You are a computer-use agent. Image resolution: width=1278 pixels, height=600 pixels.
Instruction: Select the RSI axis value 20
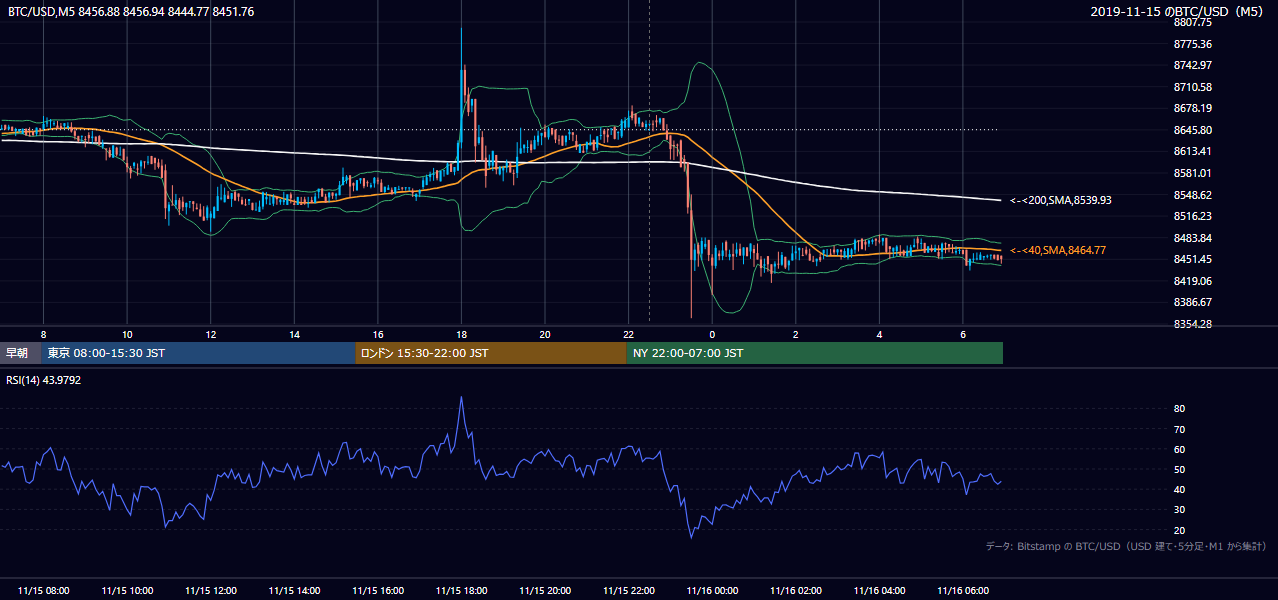click(x=1180, y=530)
